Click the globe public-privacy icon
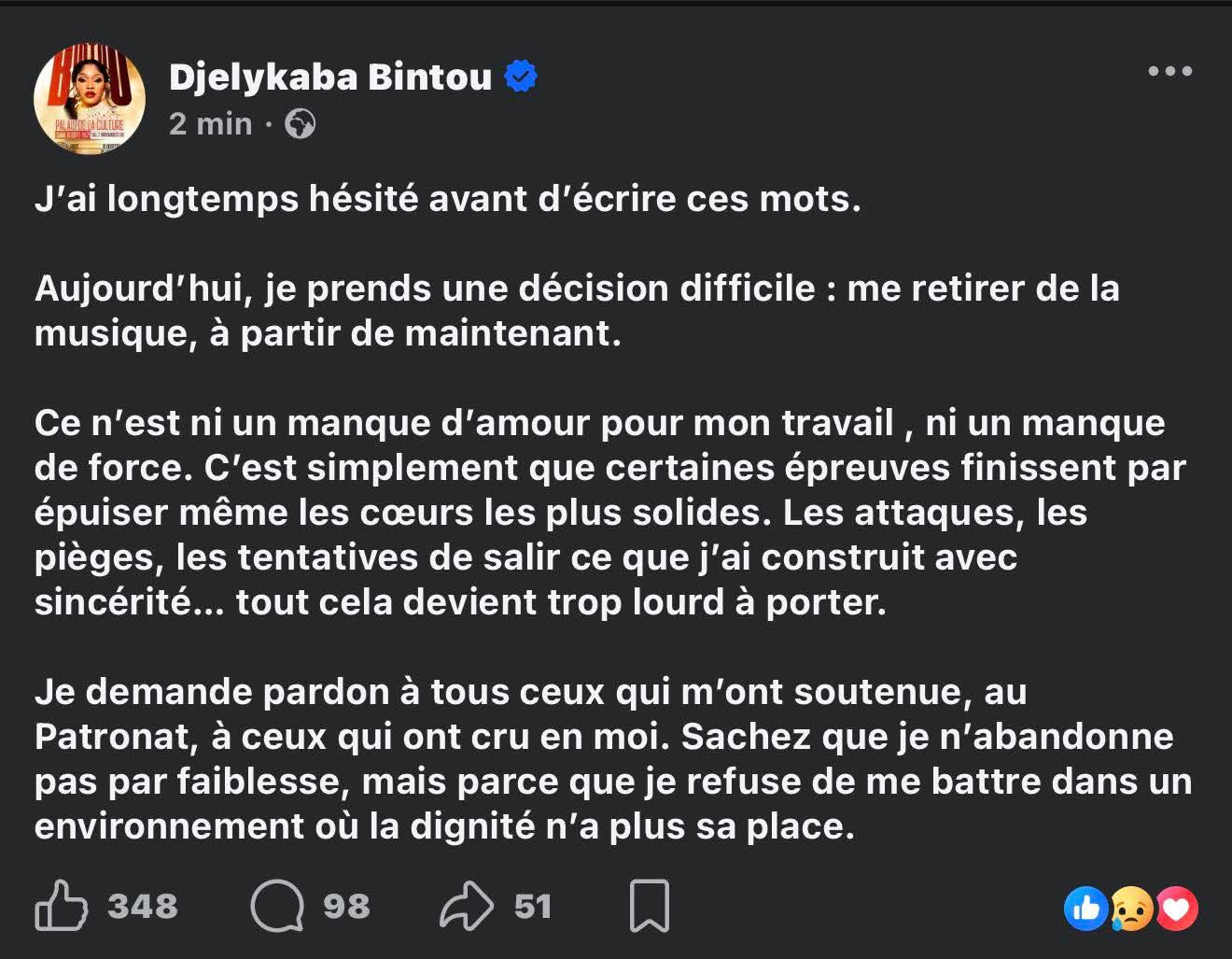The height and width of the screenshot is (959, 1232). 300,123
